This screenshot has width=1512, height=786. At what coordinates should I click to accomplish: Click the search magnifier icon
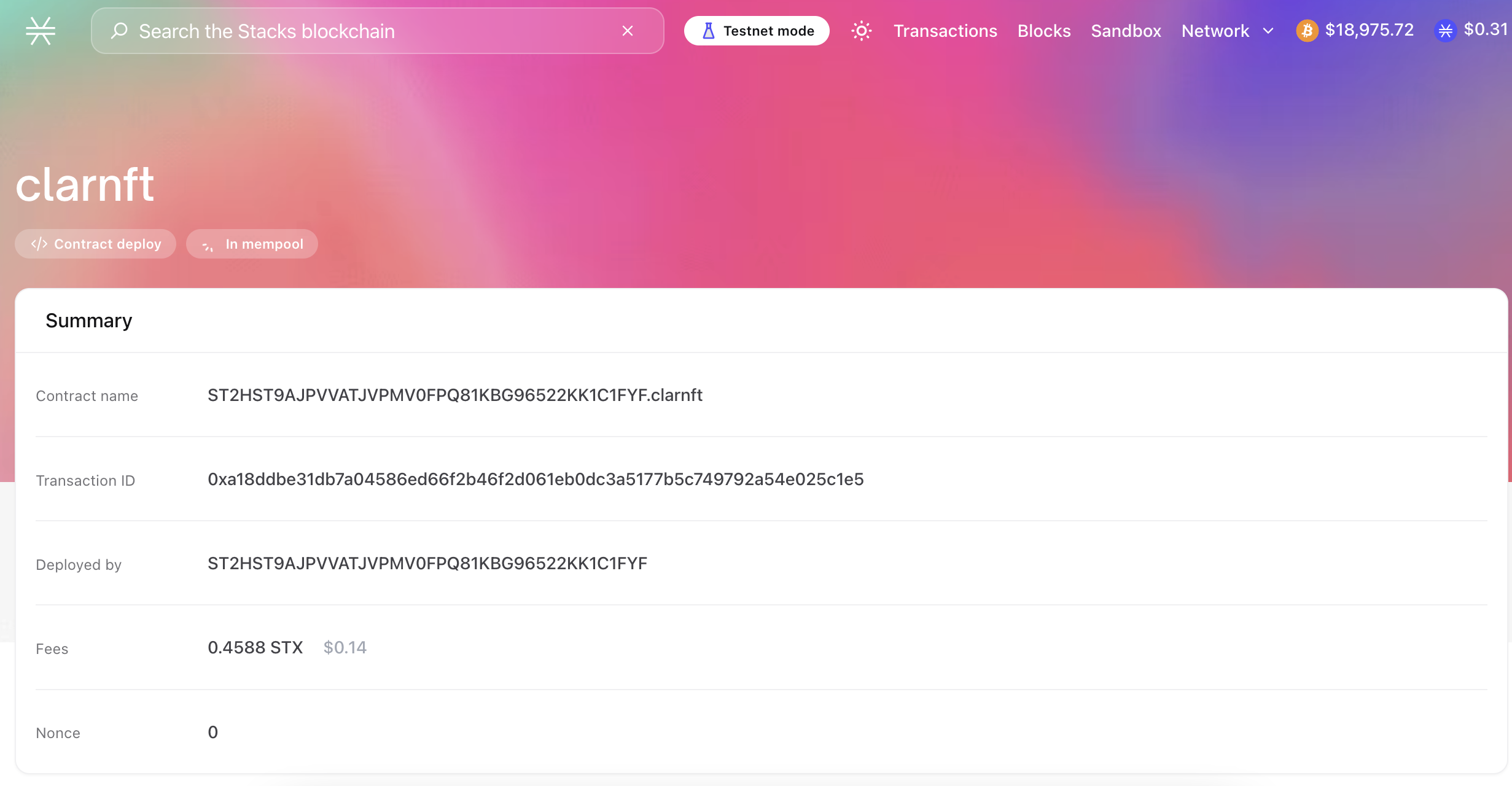click(119, 31)
